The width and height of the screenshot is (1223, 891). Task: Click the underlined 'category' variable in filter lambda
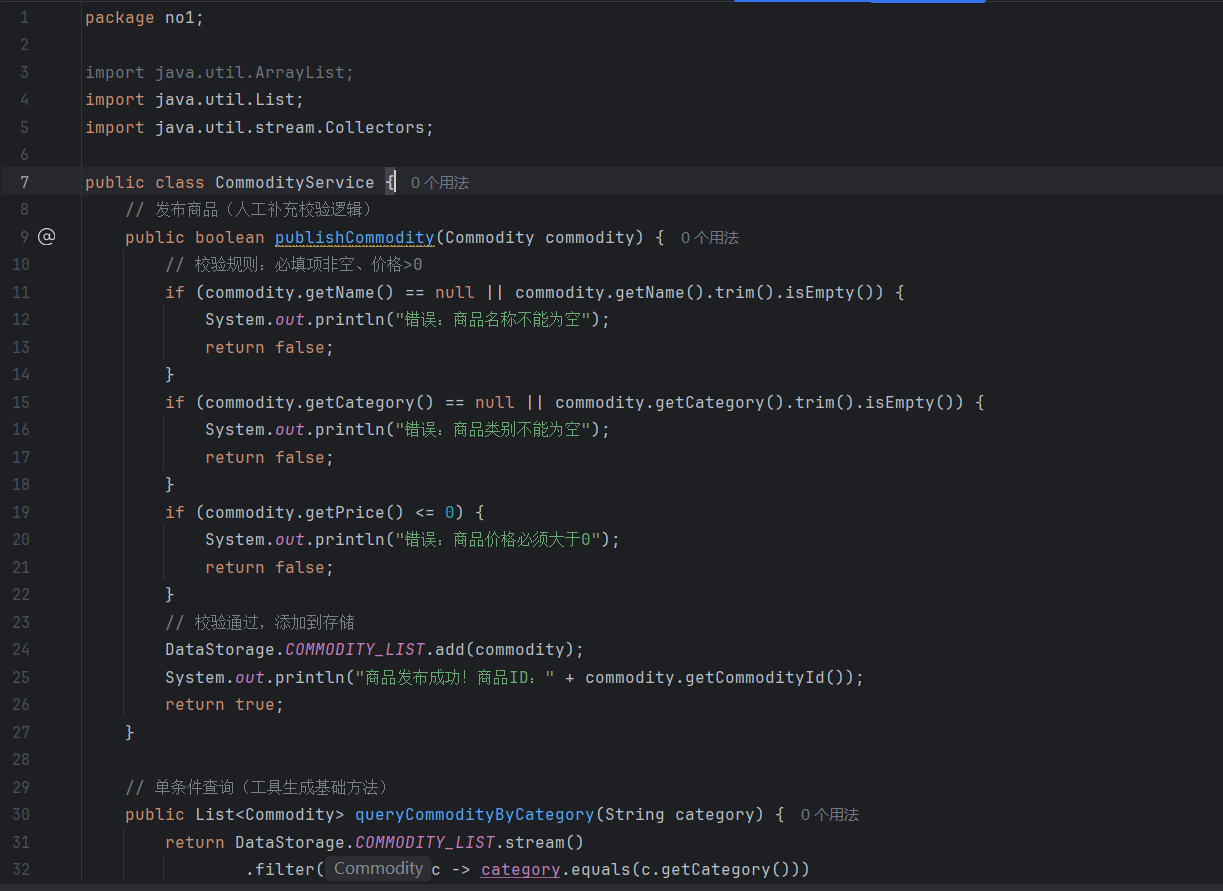pos(520,870)
